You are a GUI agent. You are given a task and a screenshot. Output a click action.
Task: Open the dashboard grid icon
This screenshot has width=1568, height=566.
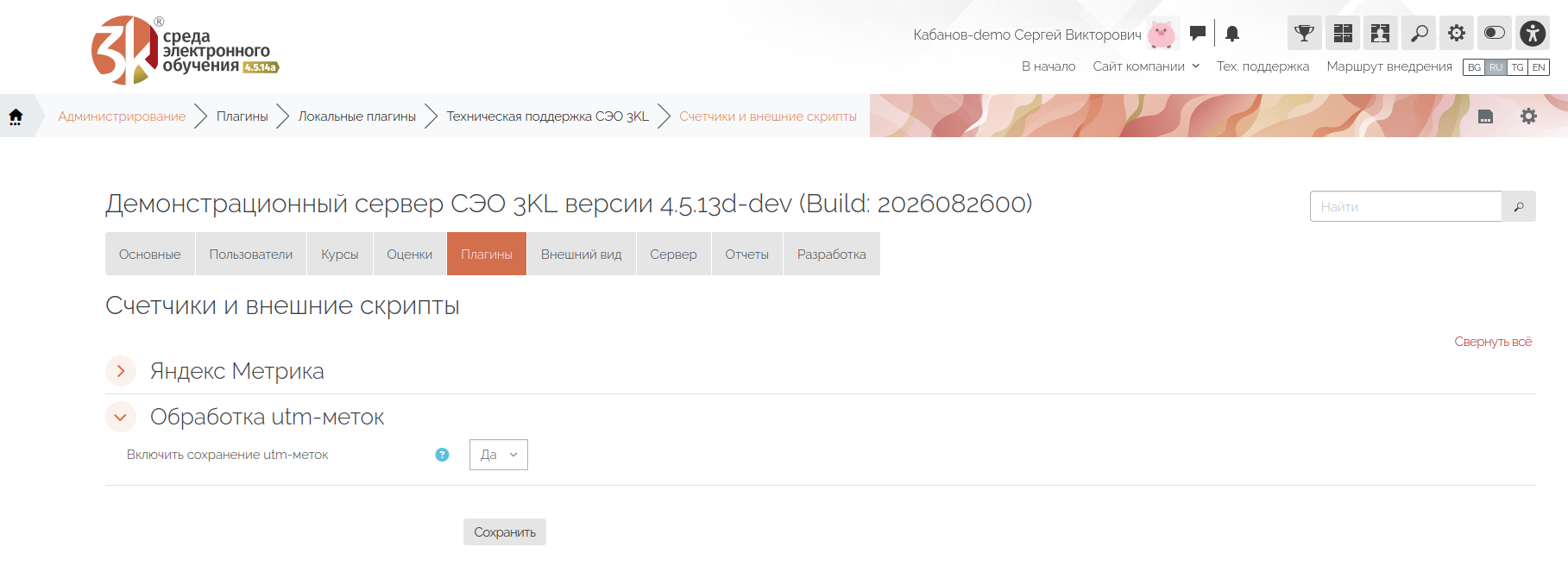pyautogui.click(x=1343, y=34)
